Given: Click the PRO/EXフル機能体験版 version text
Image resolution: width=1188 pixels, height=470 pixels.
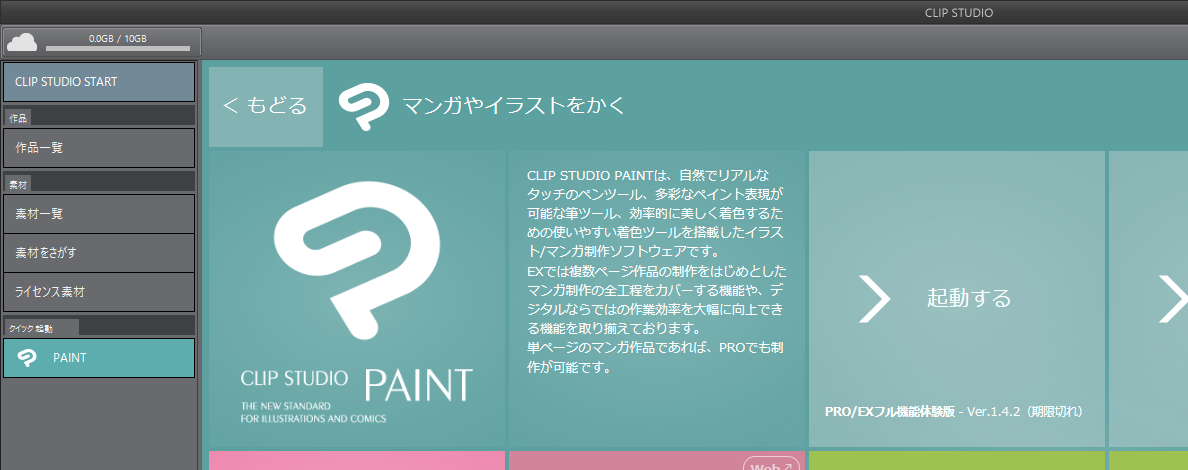Looking at the screenshot, I should point(954,412).
